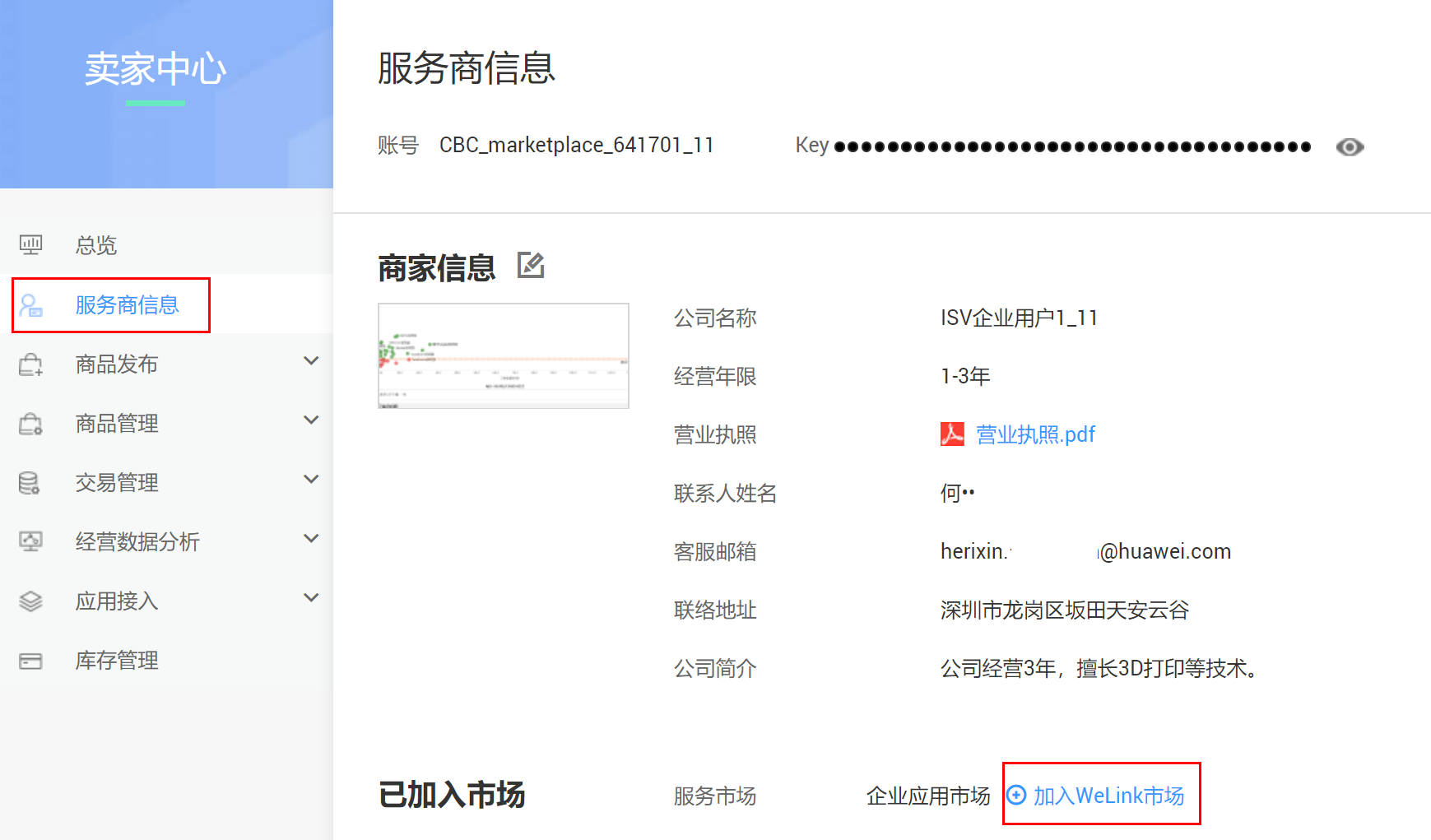Viewport: 1431px width, 840px height.
Task: Click the 经营数据分析 chart icon
Action: point(30,541)
